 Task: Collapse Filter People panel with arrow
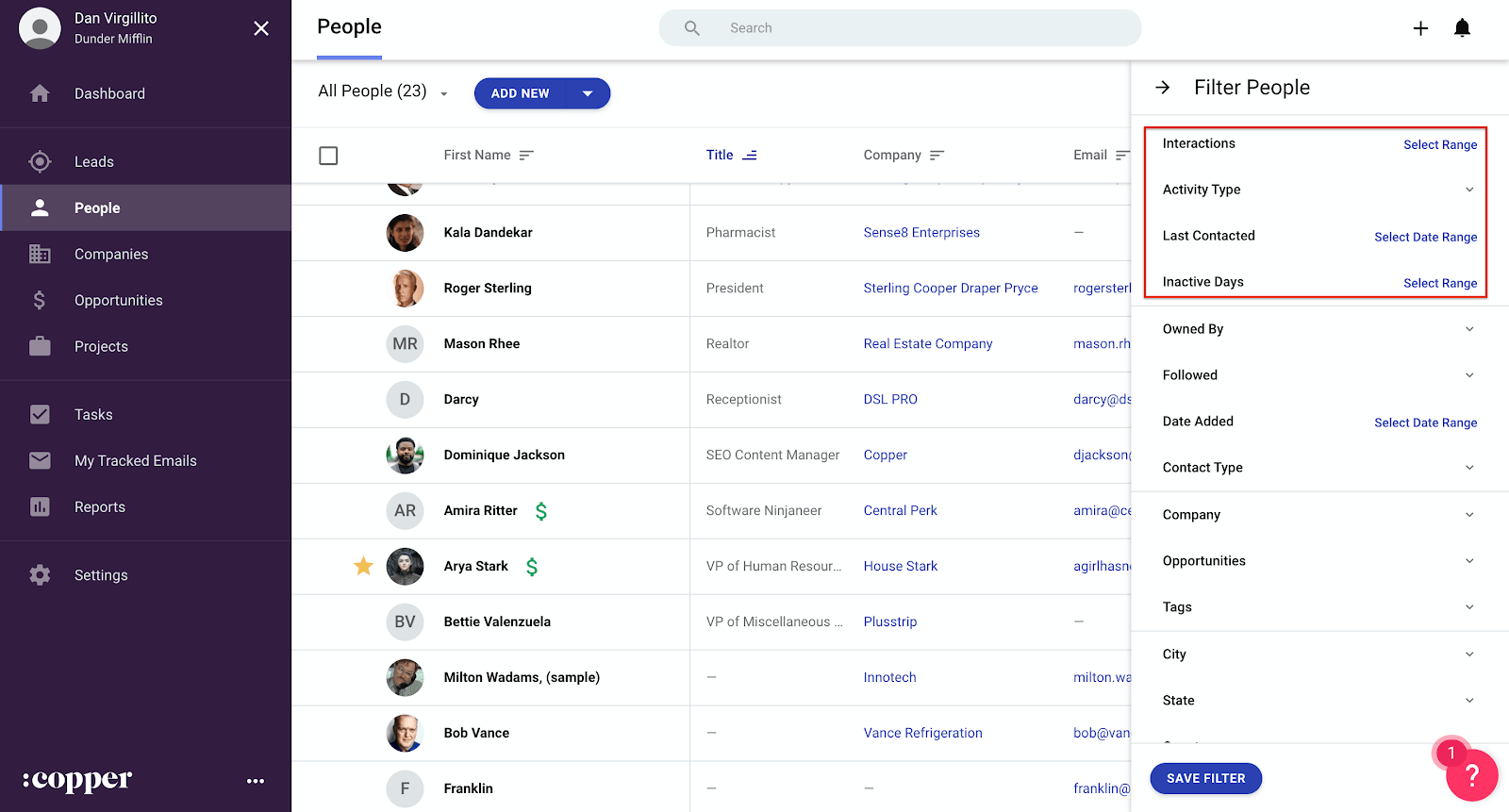tap(1163, 87)
